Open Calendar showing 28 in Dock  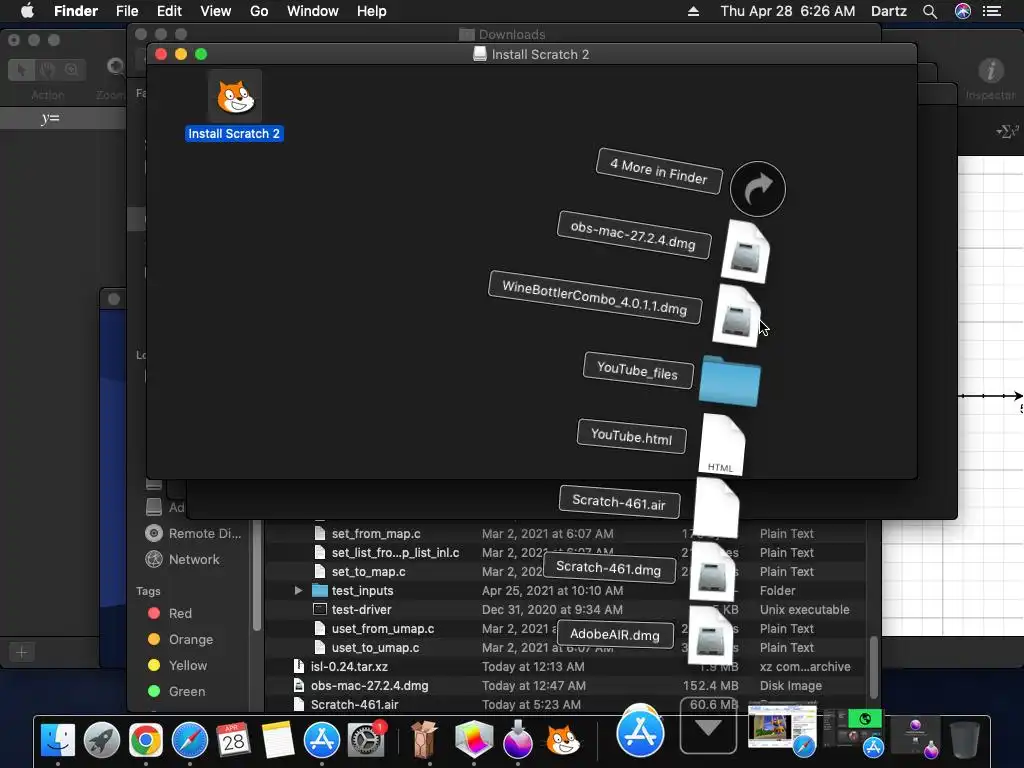(233, 741)
